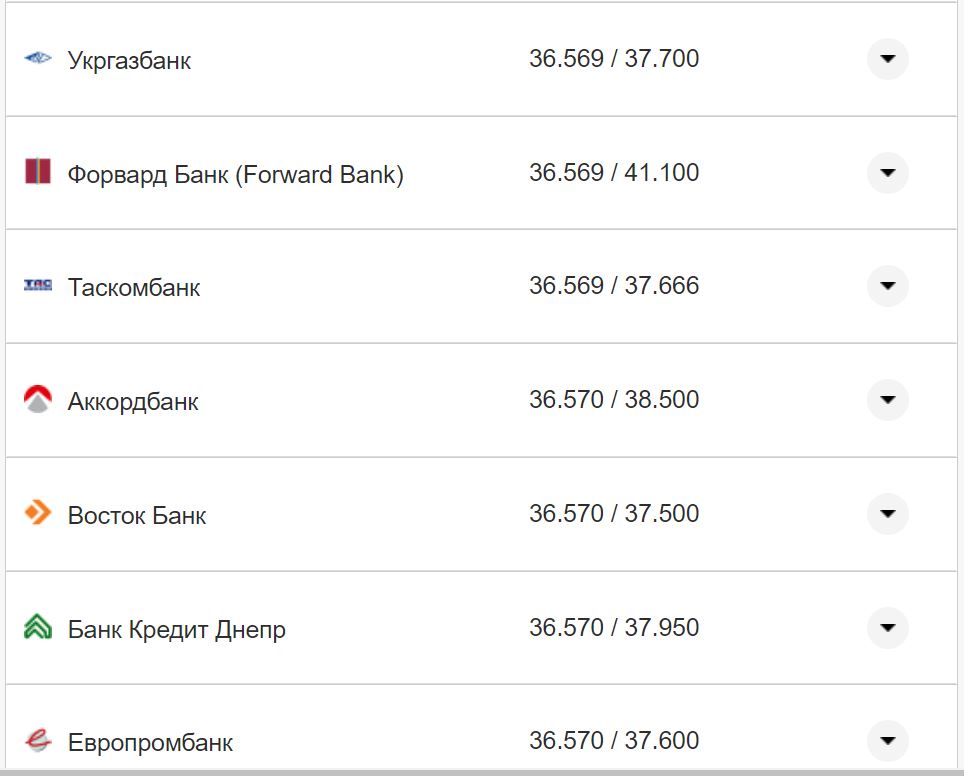Select the 36.570 / 38.500 Аккордбанк rate

pyautogui.click(x=616, y=399)
